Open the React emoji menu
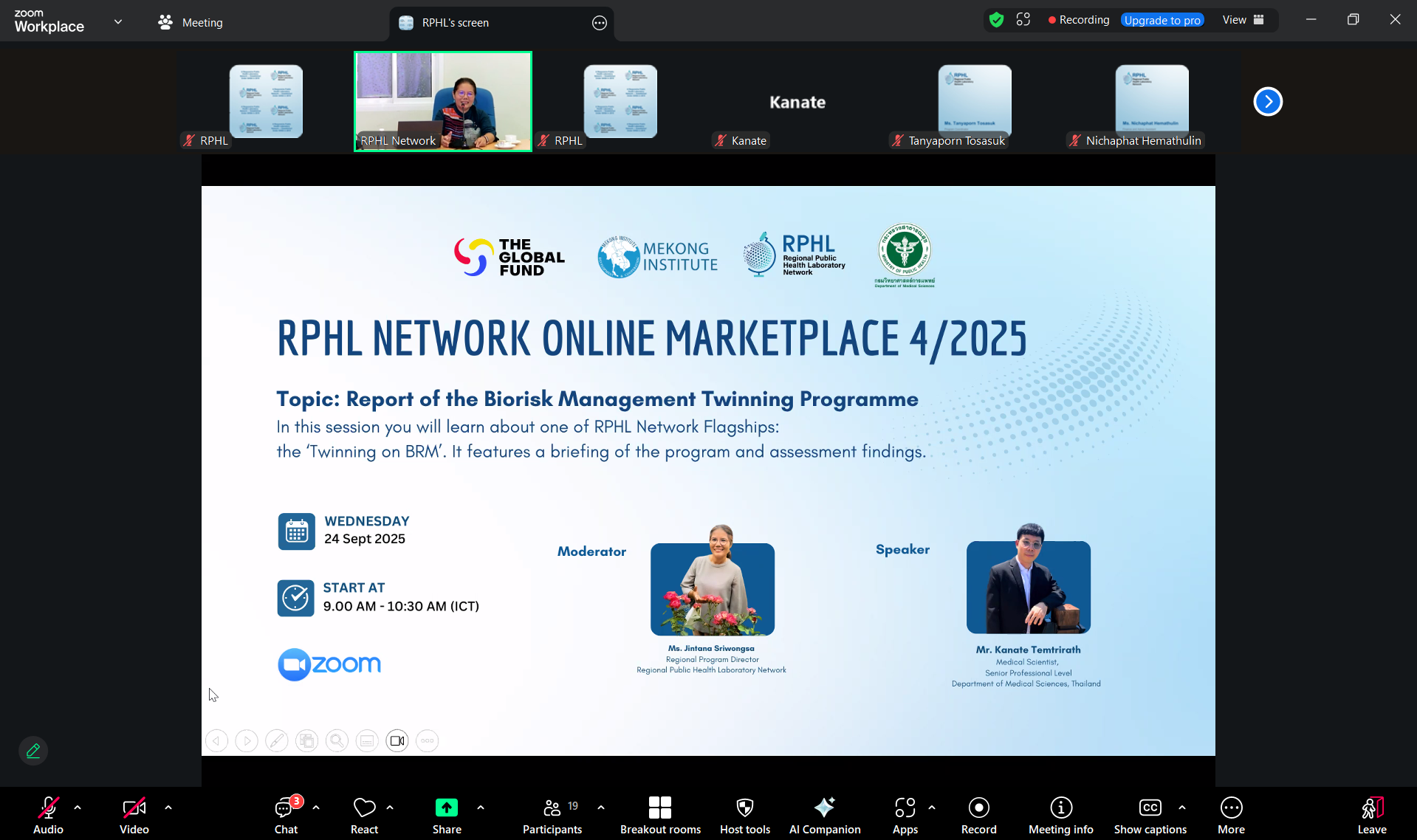 click(x=364, y=815)
